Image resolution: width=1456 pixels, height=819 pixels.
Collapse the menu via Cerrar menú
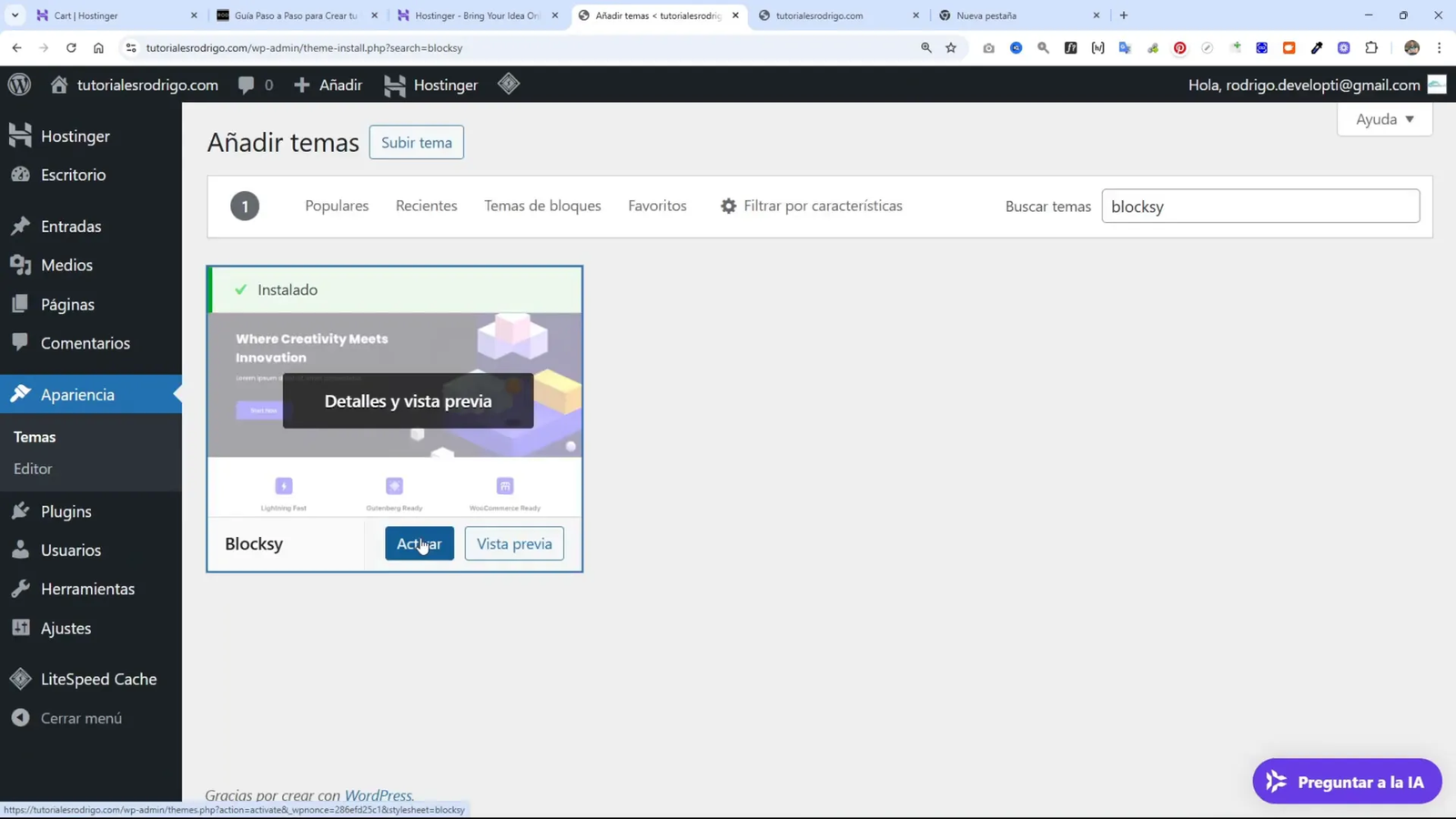pyautogui.click(x=80, y=718)
